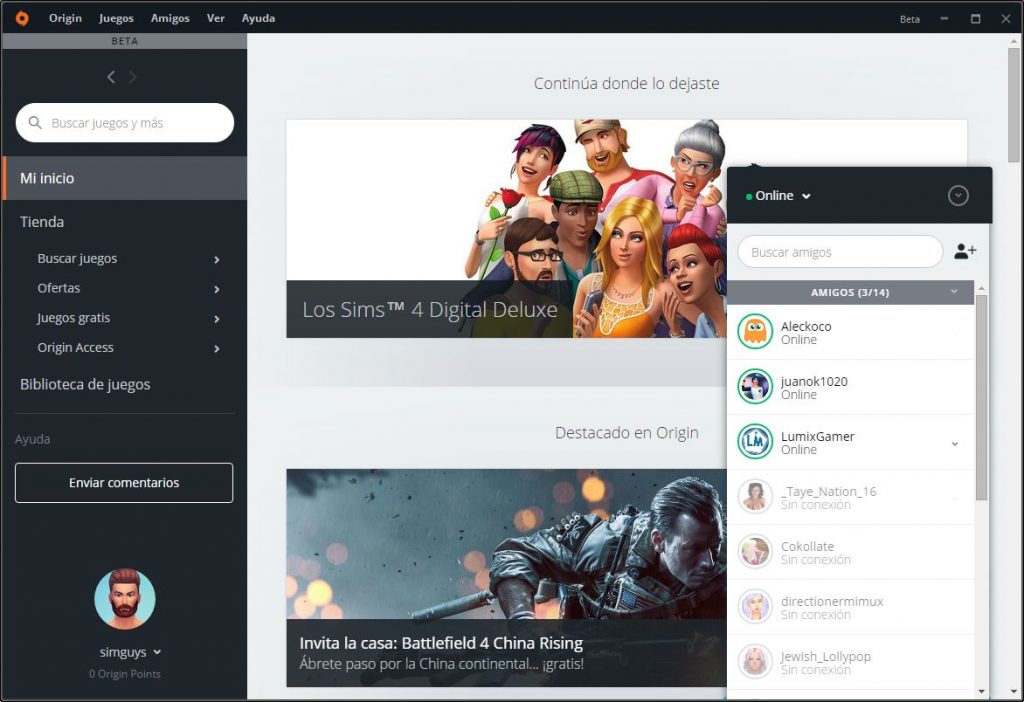This screenshot has height=702, width=1024.
Task: Collapse friends panel with circled chevron
Action: (x=958, y=196)
